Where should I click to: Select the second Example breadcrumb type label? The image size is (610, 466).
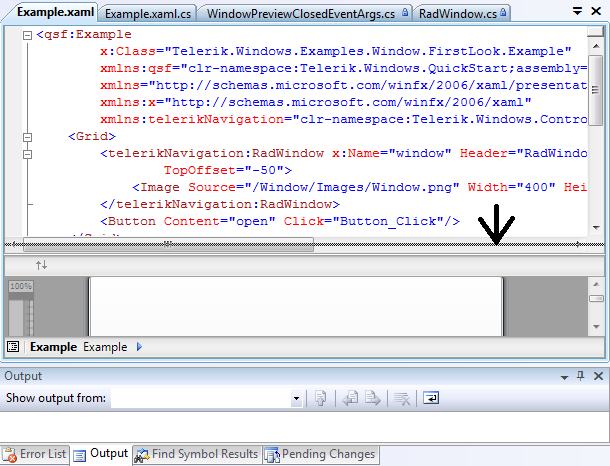(105, 347)
